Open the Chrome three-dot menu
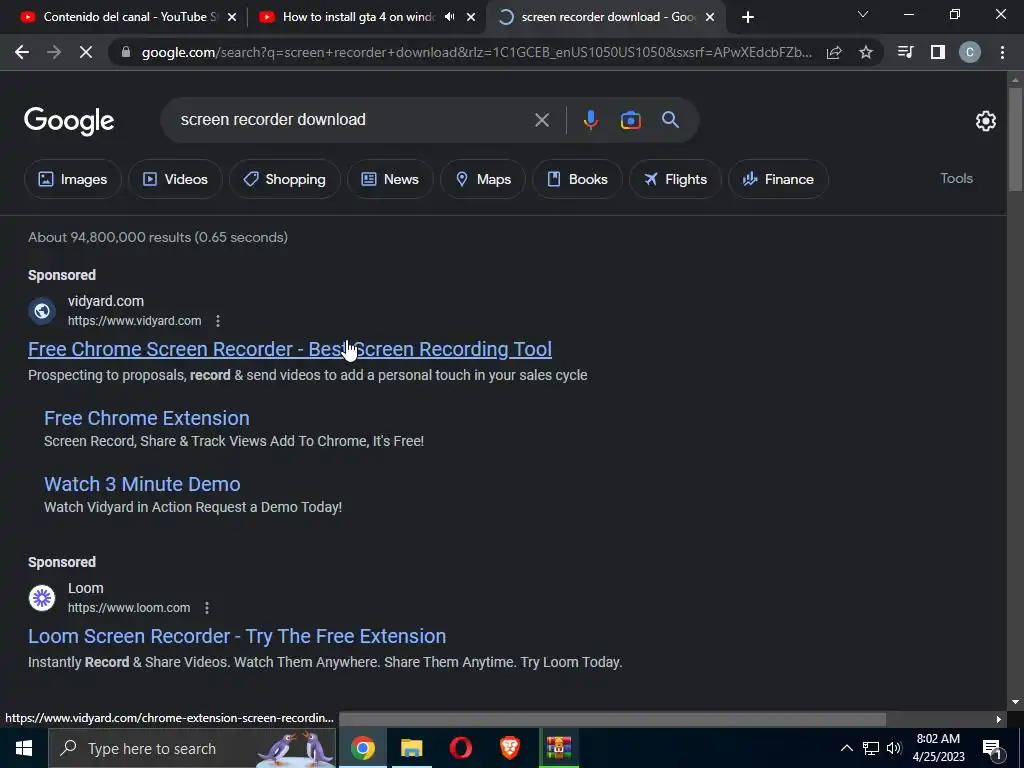1024x768 pixels. point(1002,52)
